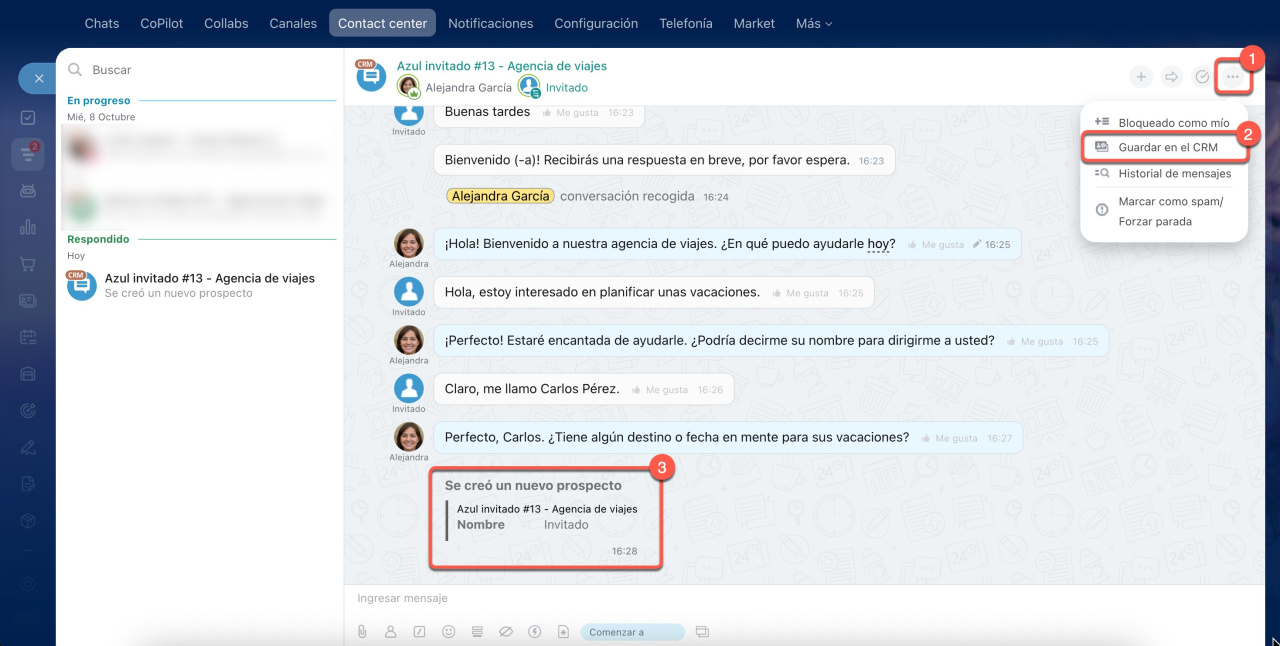Open the shopping cart icon in left sidebar
This screenshot has height=646, width=1280.
point(28,264)
